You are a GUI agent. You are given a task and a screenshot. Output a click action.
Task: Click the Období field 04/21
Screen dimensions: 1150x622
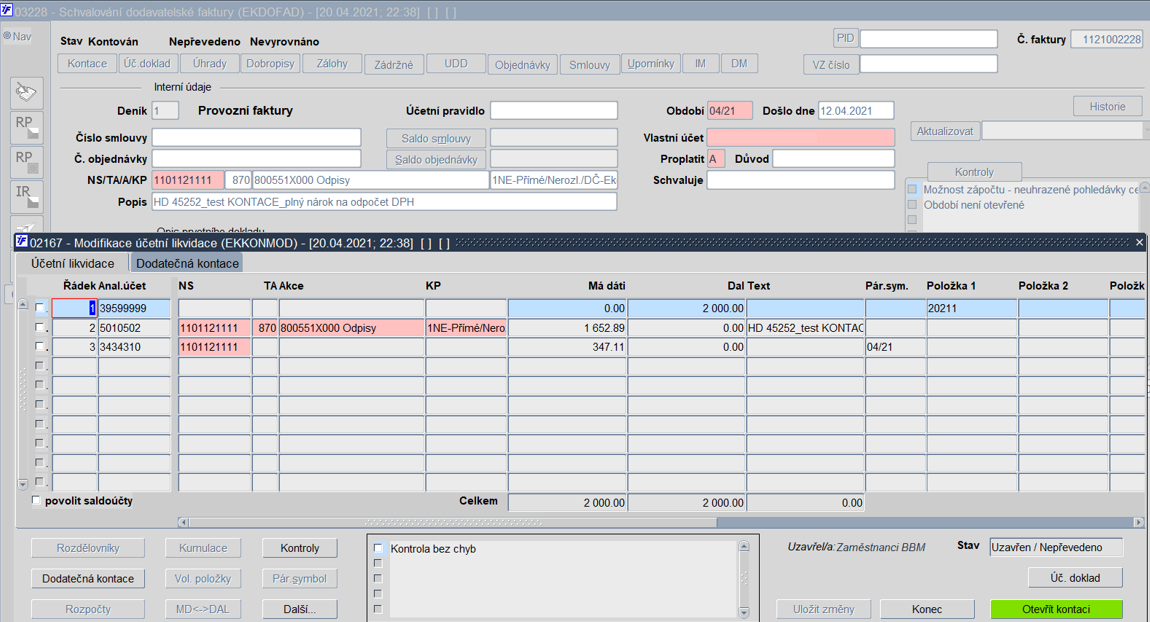730,111
